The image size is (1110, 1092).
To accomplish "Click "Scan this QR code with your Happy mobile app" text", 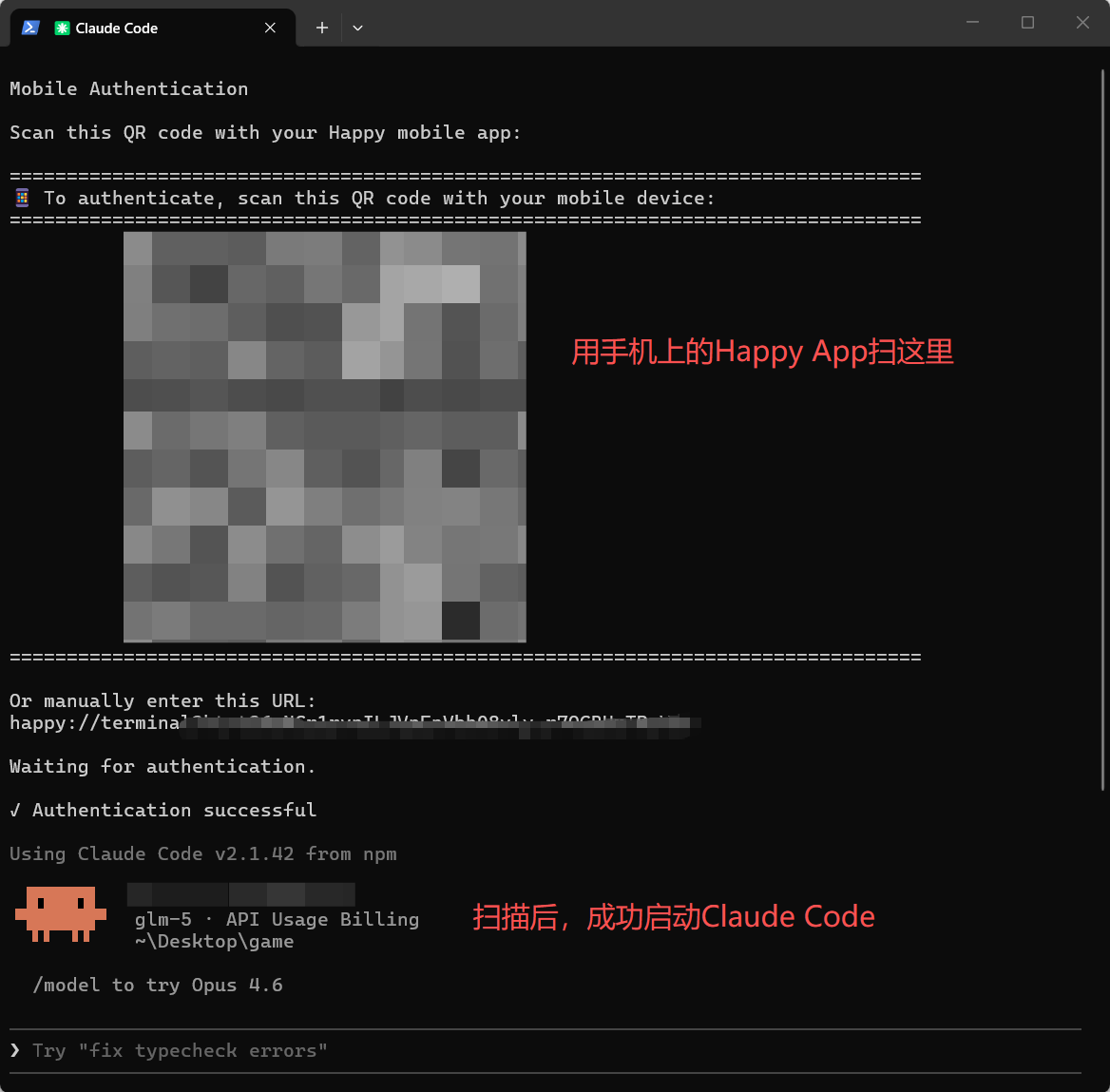I will pos(265,133).
